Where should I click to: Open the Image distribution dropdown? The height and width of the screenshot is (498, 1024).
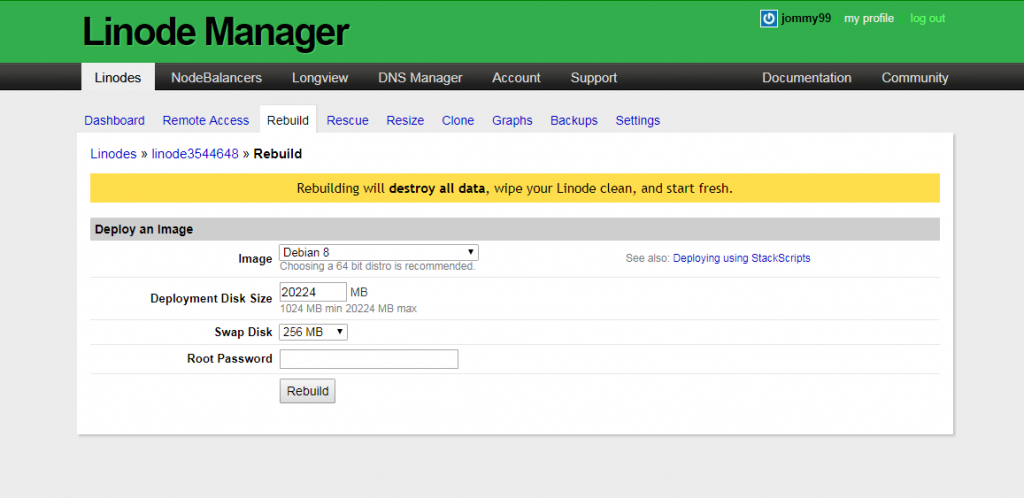click(x=379, y=252)
